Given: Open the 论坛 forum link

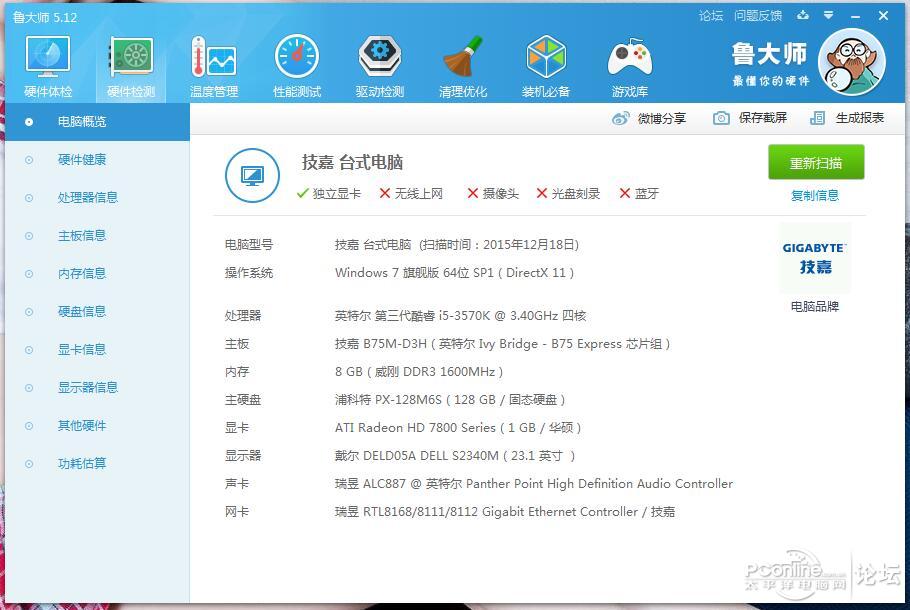Looking at the screenshot, I should (711, 16).
